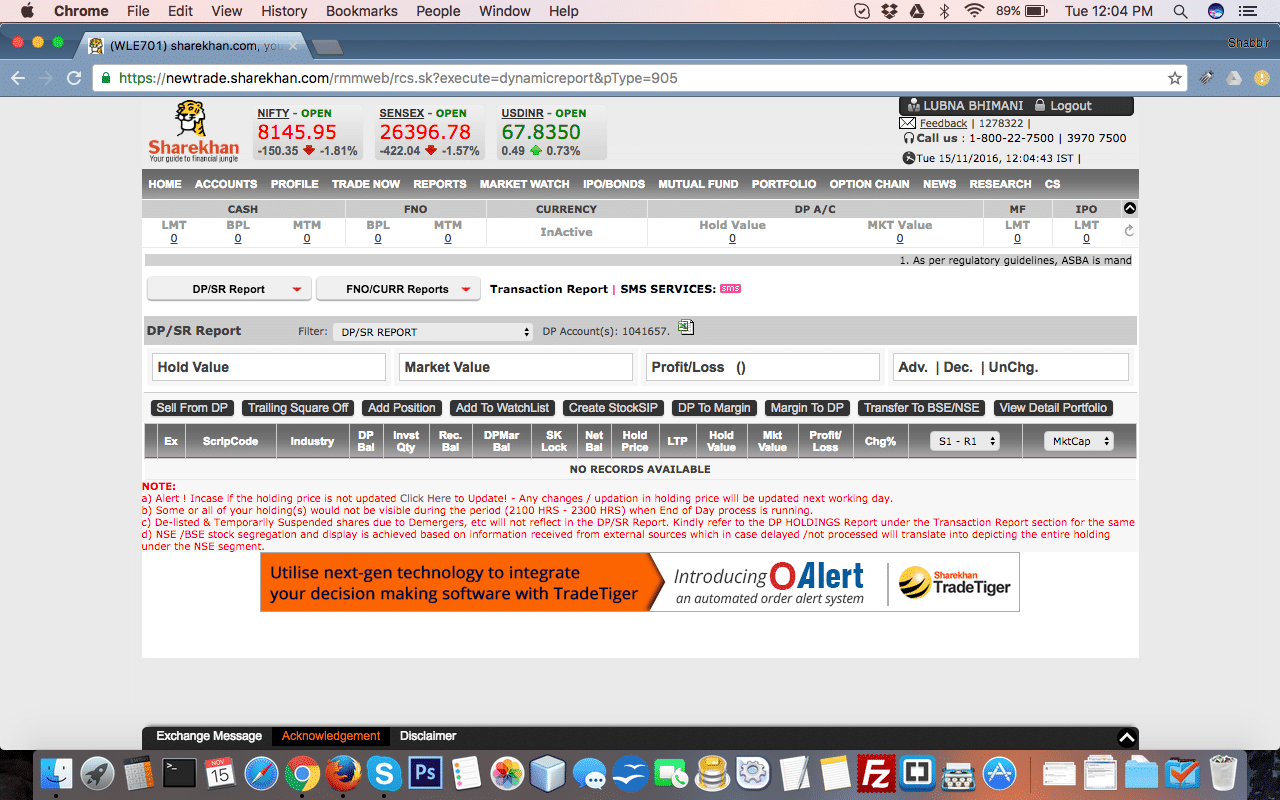Screen dimensions: 1280x800
Task: Log out using the Logout link
Action: coord(1071,106)
